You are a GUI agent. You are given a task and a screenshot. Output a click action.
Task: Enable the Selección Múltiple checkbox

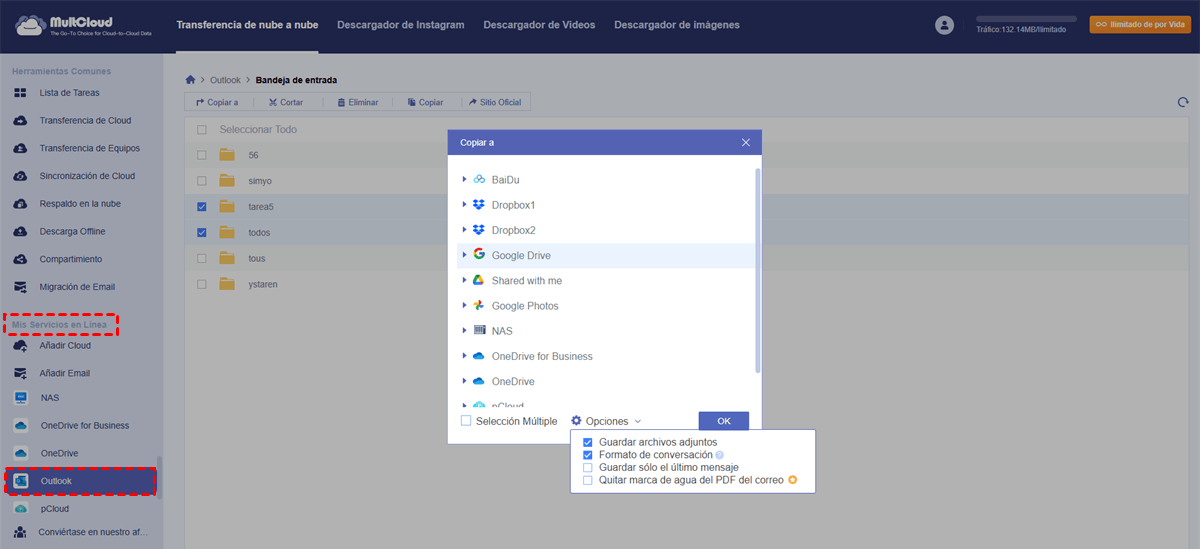click(x=466, y=421)
